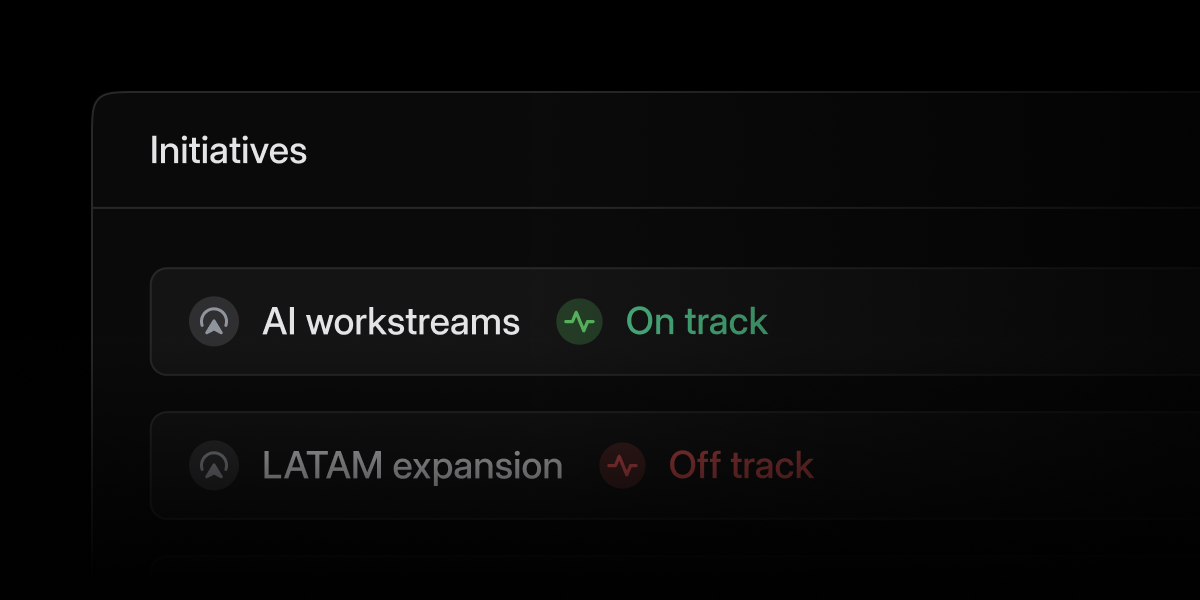The image size is (1200, 600).
Task: Select the LATAM expansion row's empty area
Action: (1000, 466)
